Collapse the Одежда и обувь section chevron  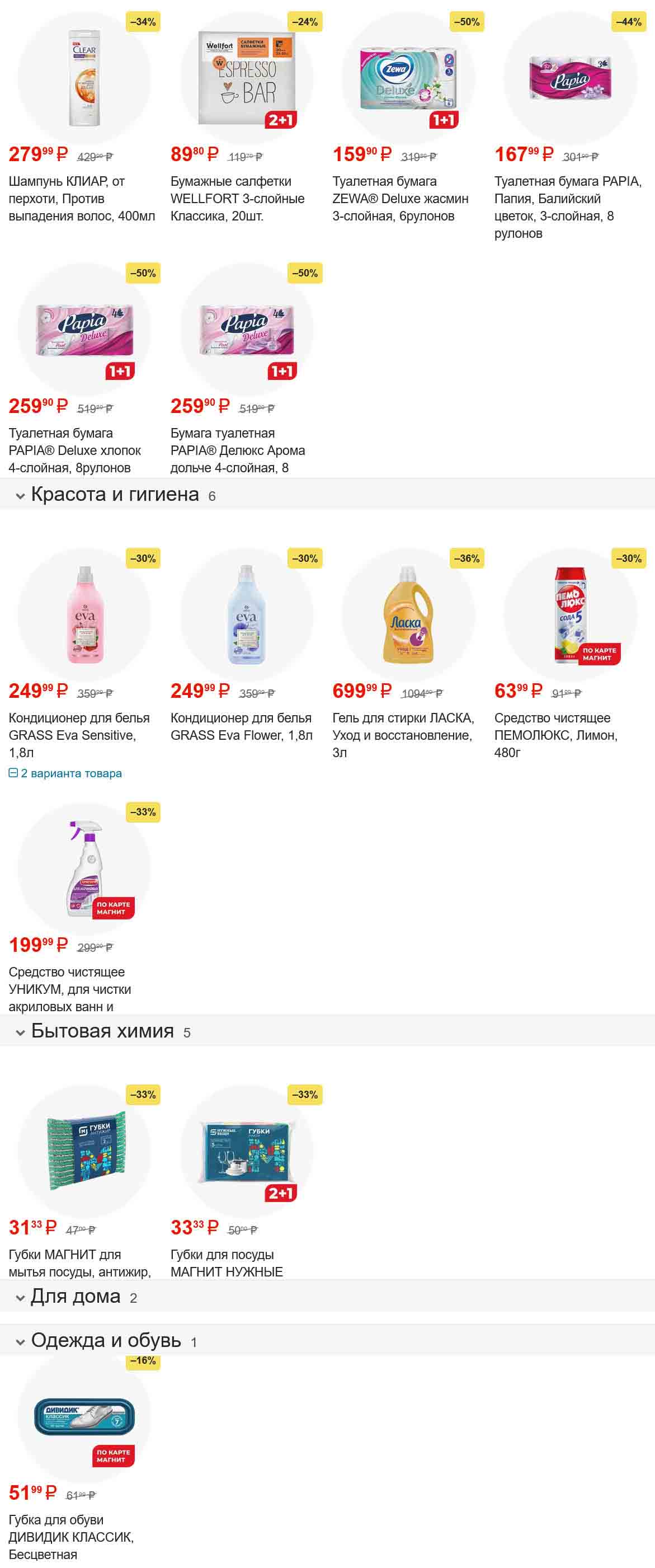pyautogui.click(x=20, y=1341)
